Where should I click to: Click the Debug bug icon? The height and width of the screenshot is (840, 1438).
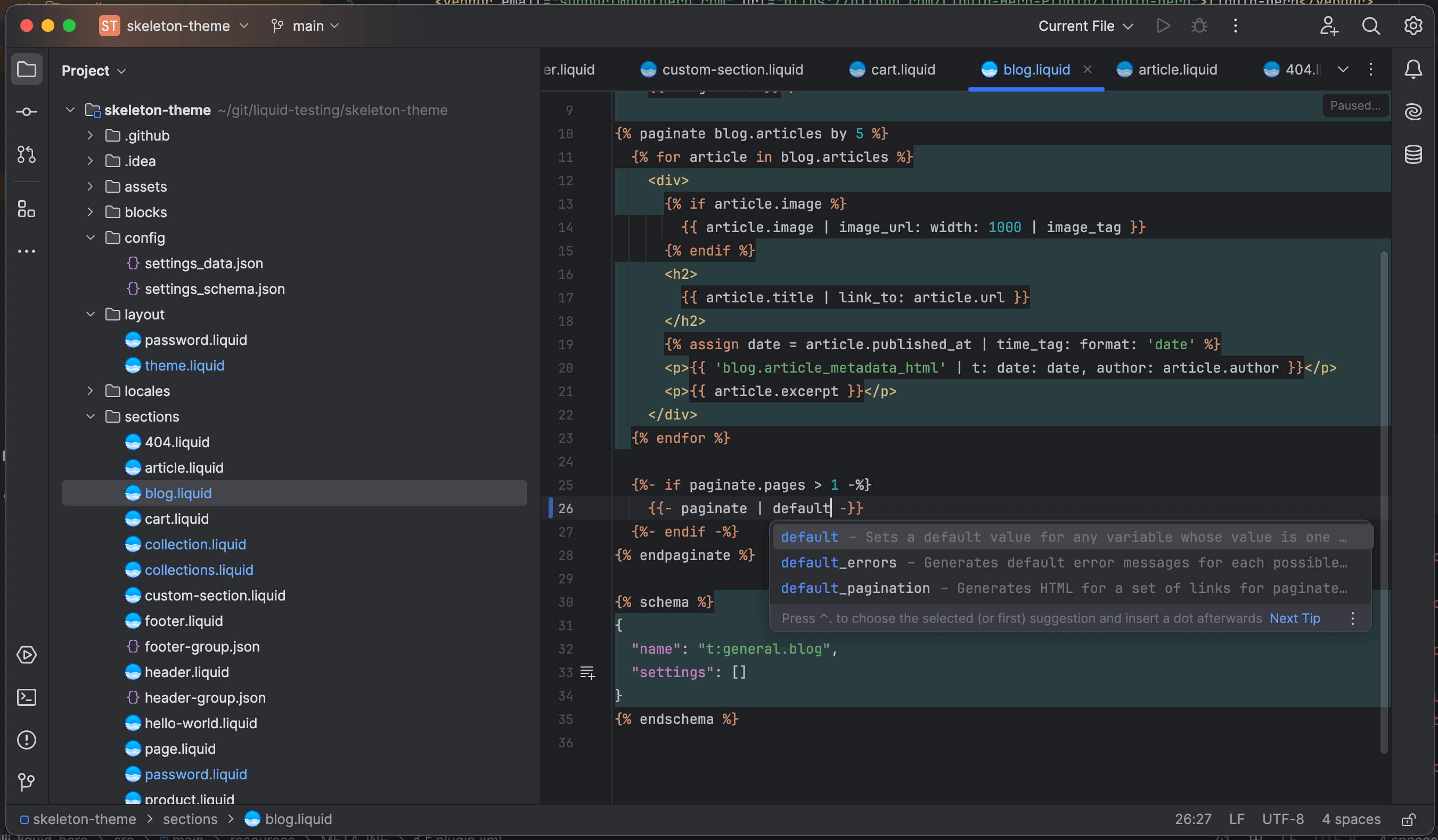click(1199, 26)
